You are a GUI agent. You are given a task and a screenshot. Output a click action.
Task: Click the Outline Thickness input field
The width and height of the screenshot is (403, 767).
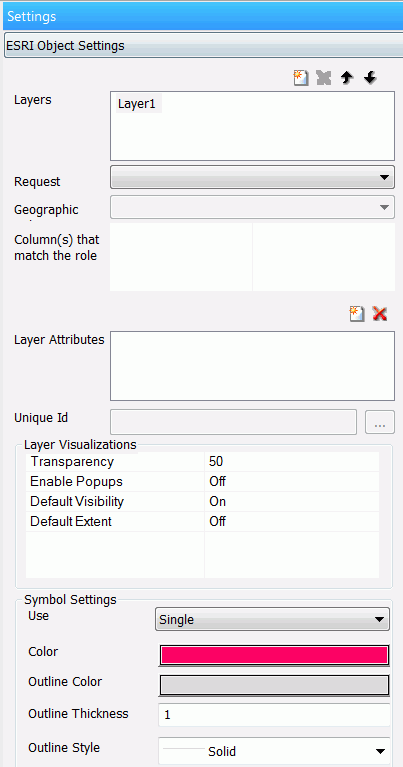pos(274,715)
